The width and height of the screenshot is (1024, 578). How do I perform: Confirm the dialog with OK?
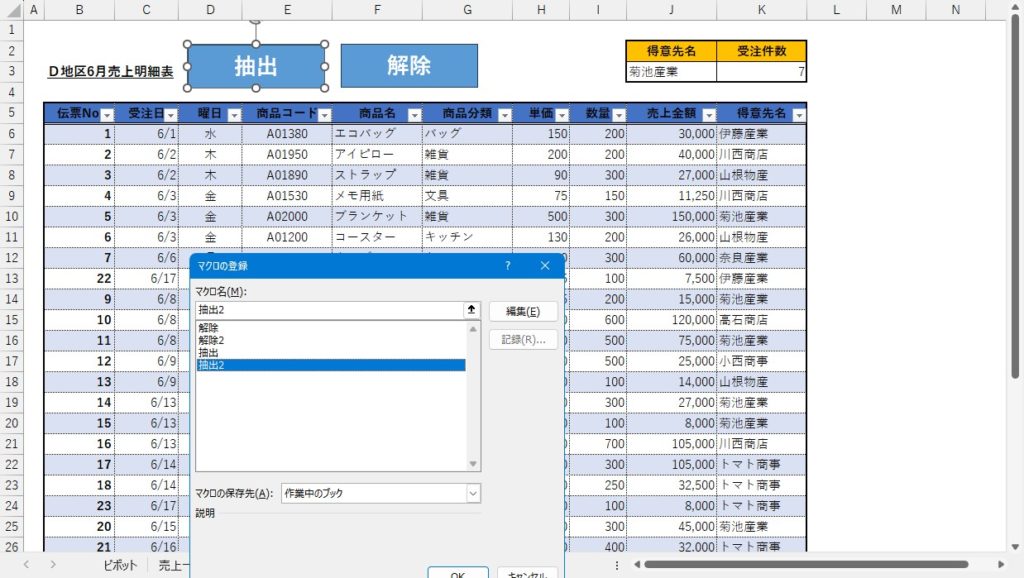point(457,572)
